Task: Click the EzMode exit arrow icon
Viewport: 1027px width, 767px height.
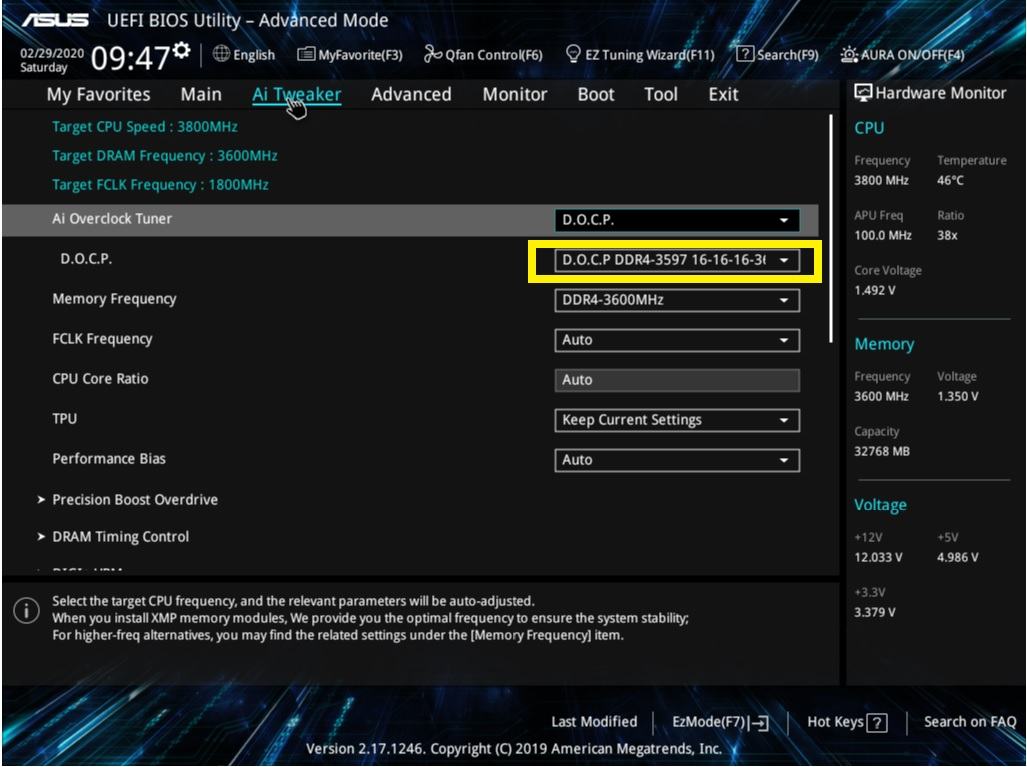Action: (760, 723)
